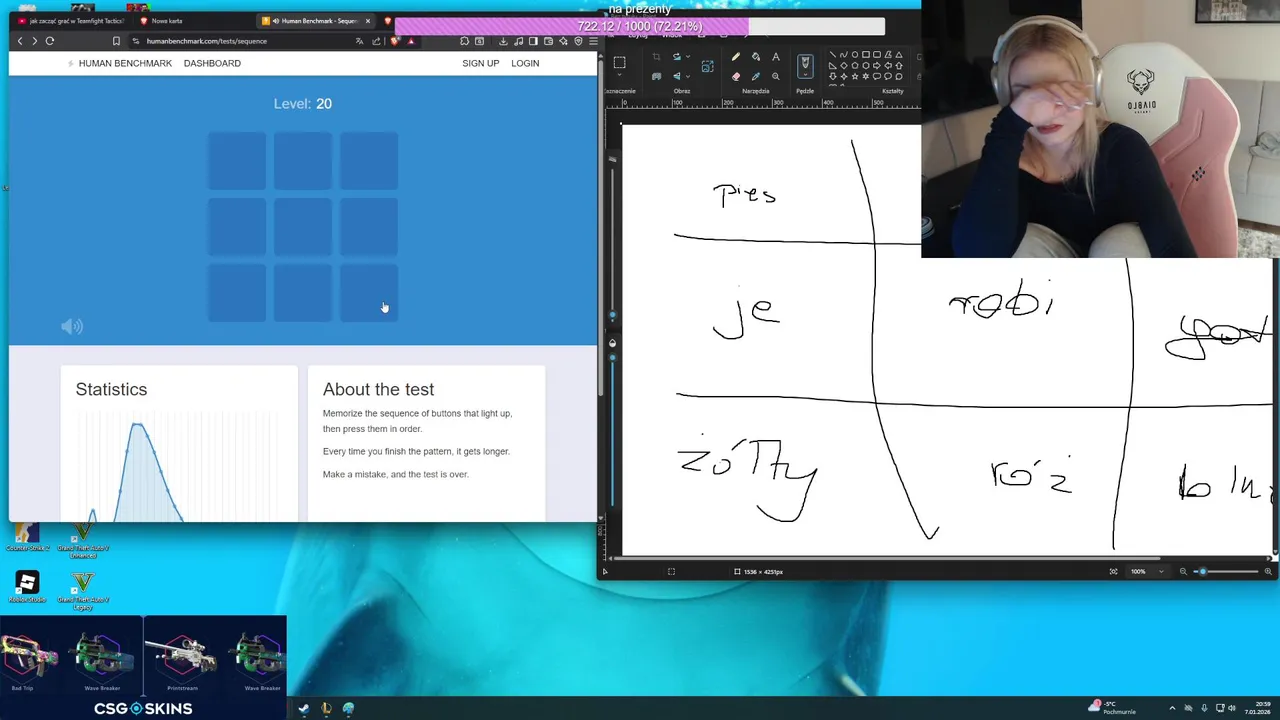Click the Paint zoom slider handle
1280x720 pixels.
(x=1202, y=571)
